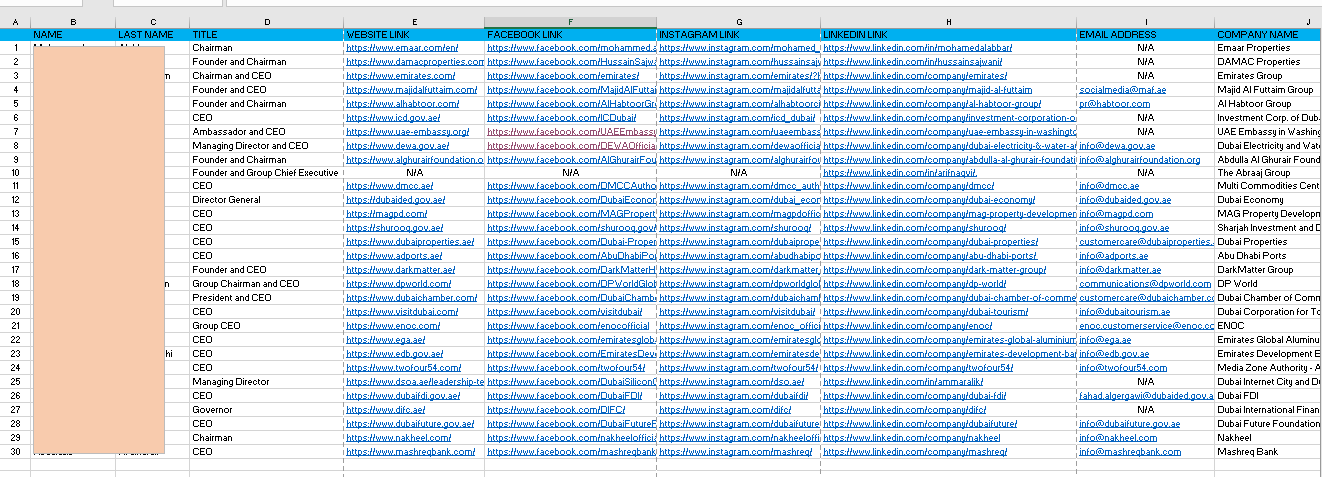
Task: Select column G header
Action: [738, 22]
